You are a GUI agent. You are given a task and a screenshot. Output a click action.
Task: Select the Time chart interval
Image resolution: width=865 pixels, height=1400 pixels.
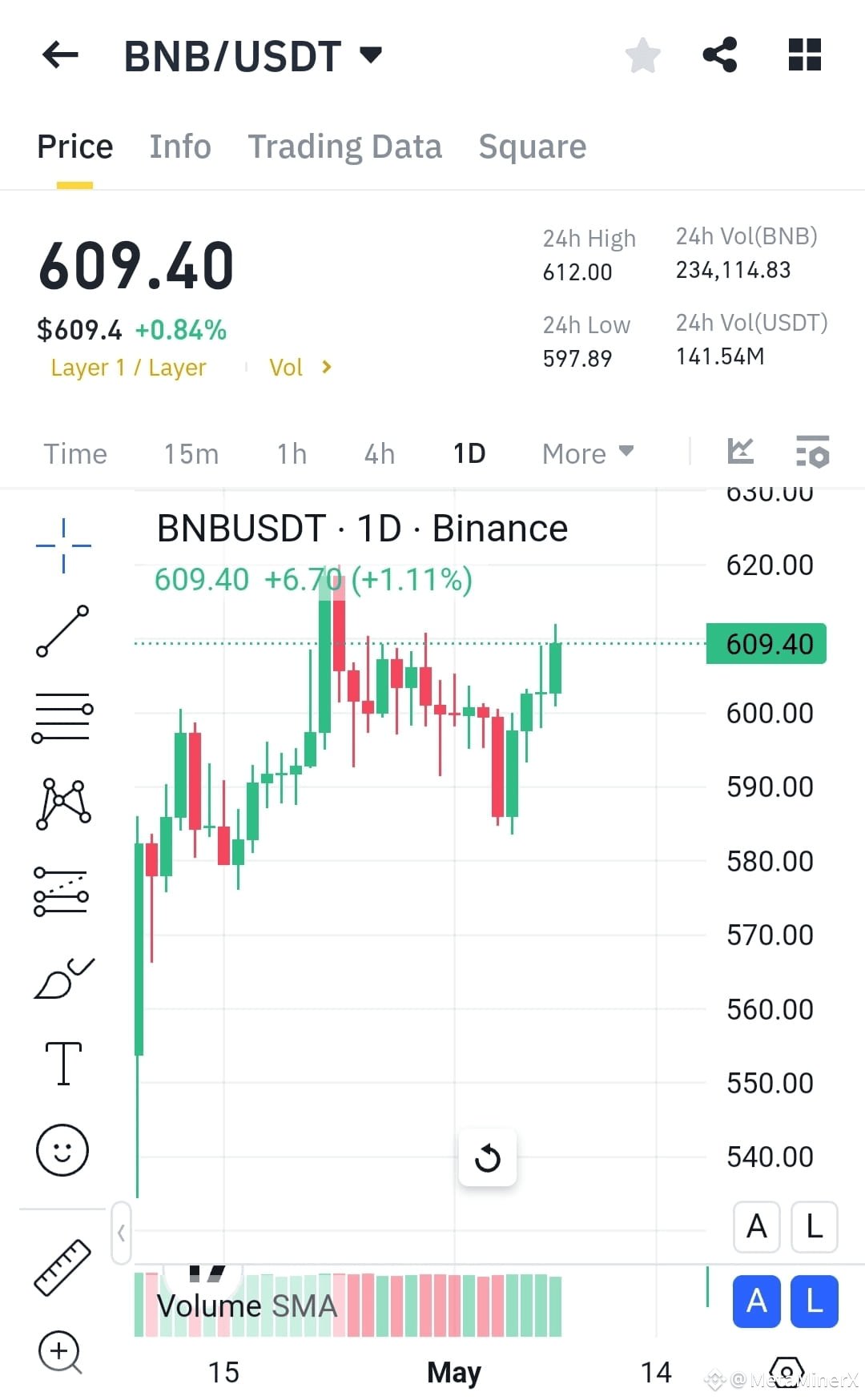click(x=75, y=454)
